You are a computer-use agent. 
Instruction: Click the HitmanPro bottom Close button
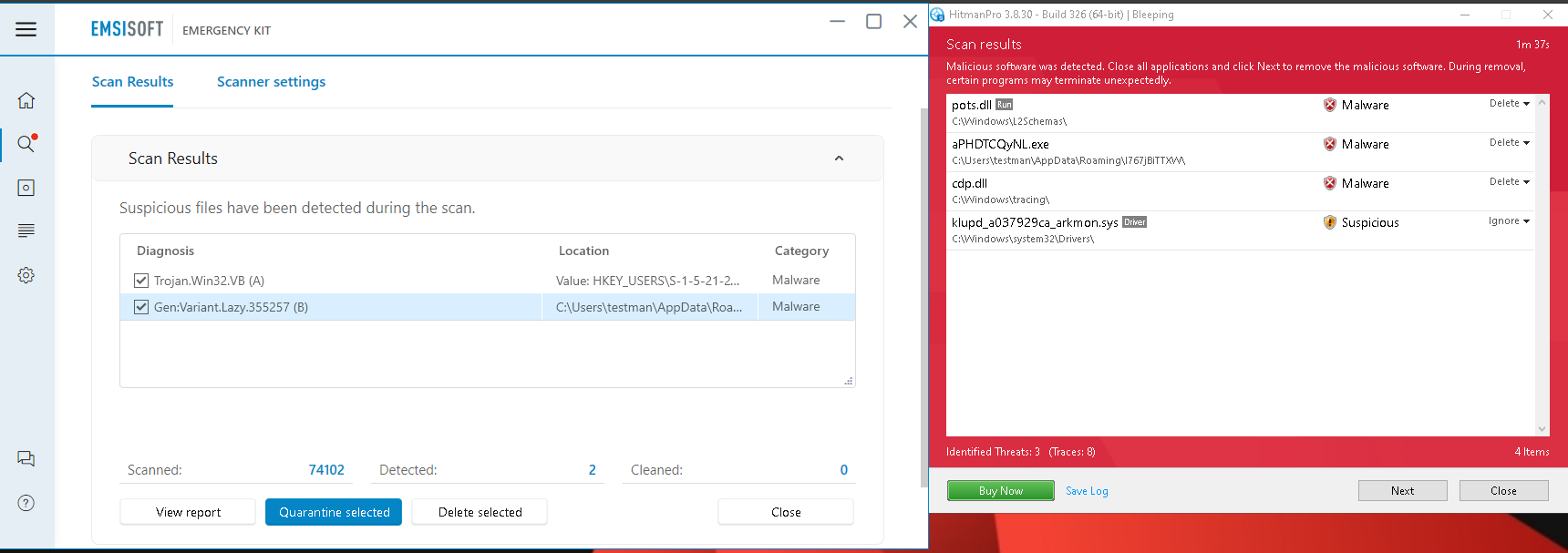(1503, 490)
